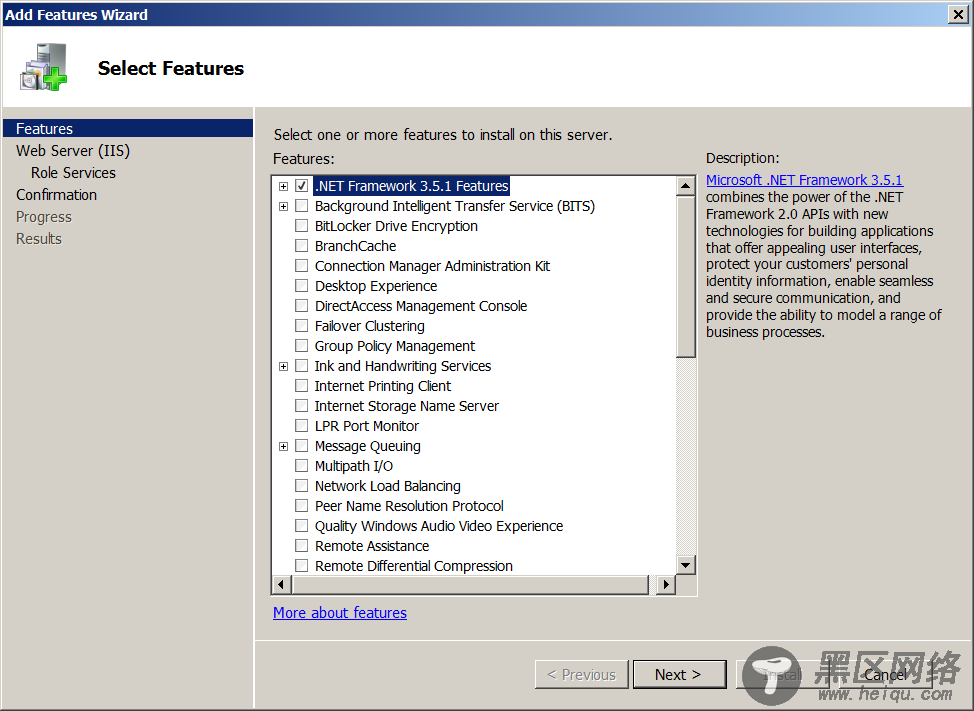Enable Message Queuing checkbox
This screenshot has height=711, width=974.
pyautogui.click(x=301, y=446)
